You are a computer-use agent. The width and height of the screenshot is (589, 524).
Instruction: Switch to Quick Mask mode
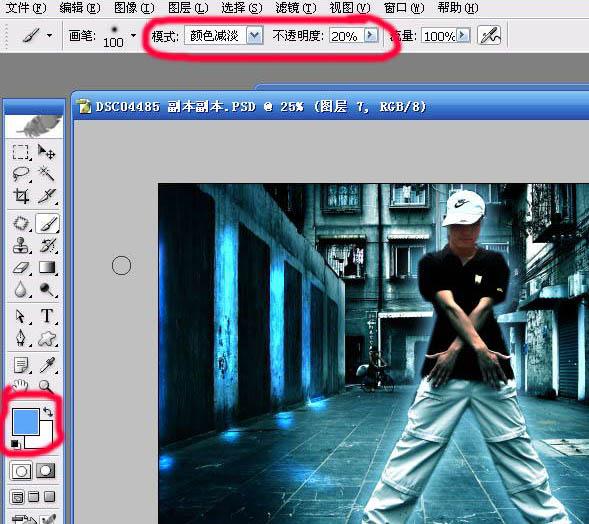pos(46,470)
